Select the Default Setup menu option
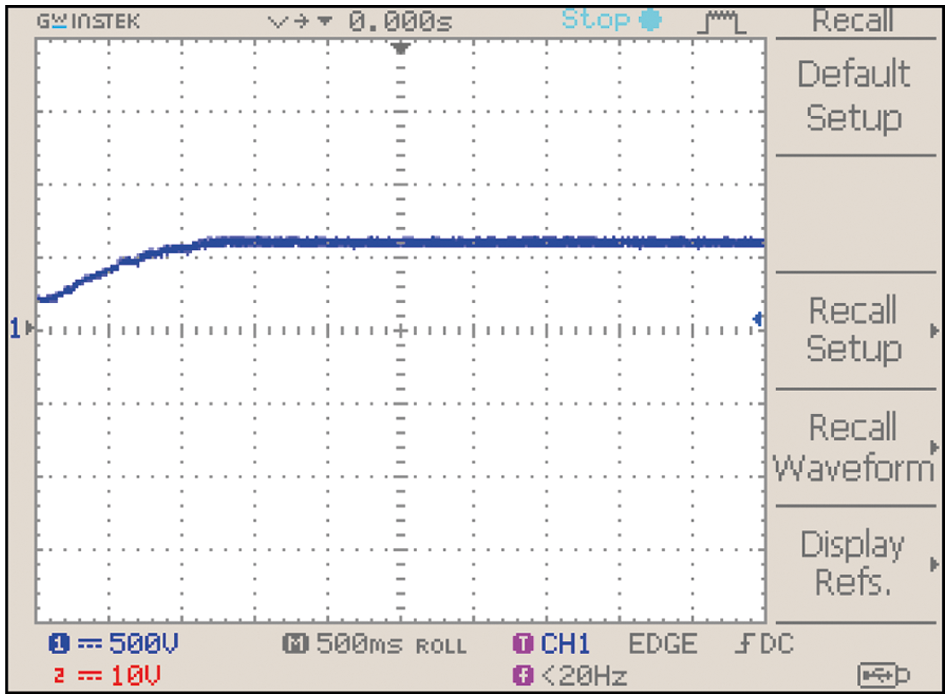This screenshot has width=950, height=699. (x=853, y=96)
